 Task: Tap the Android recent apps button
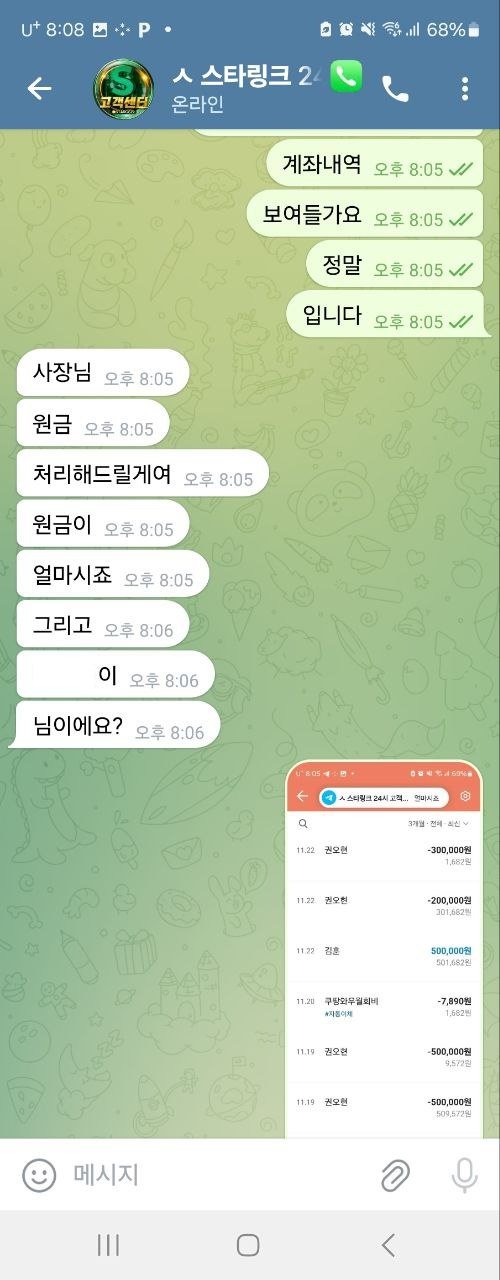tap(108, 1244)
